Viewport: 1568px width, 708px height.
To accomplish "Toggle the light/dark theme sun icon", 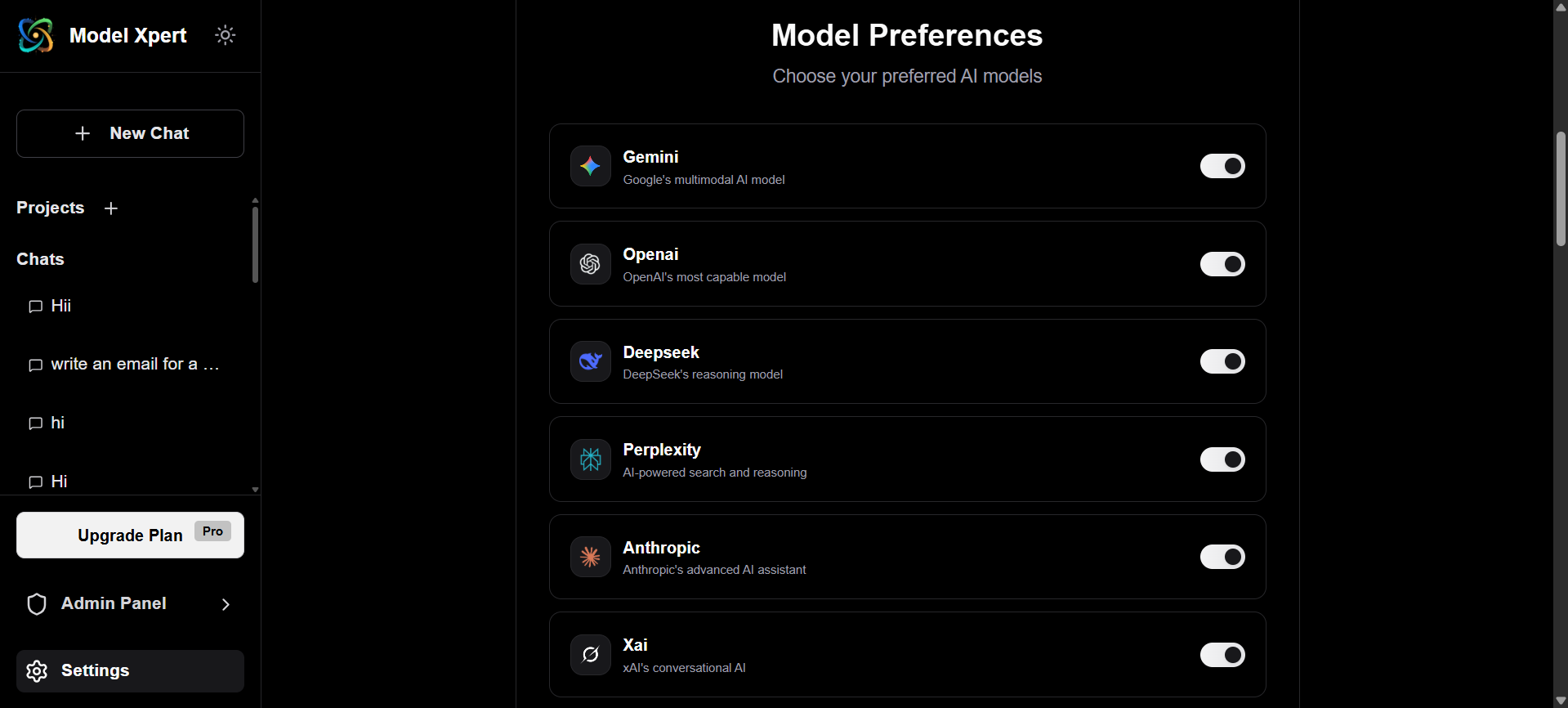I will click(225, 35).
